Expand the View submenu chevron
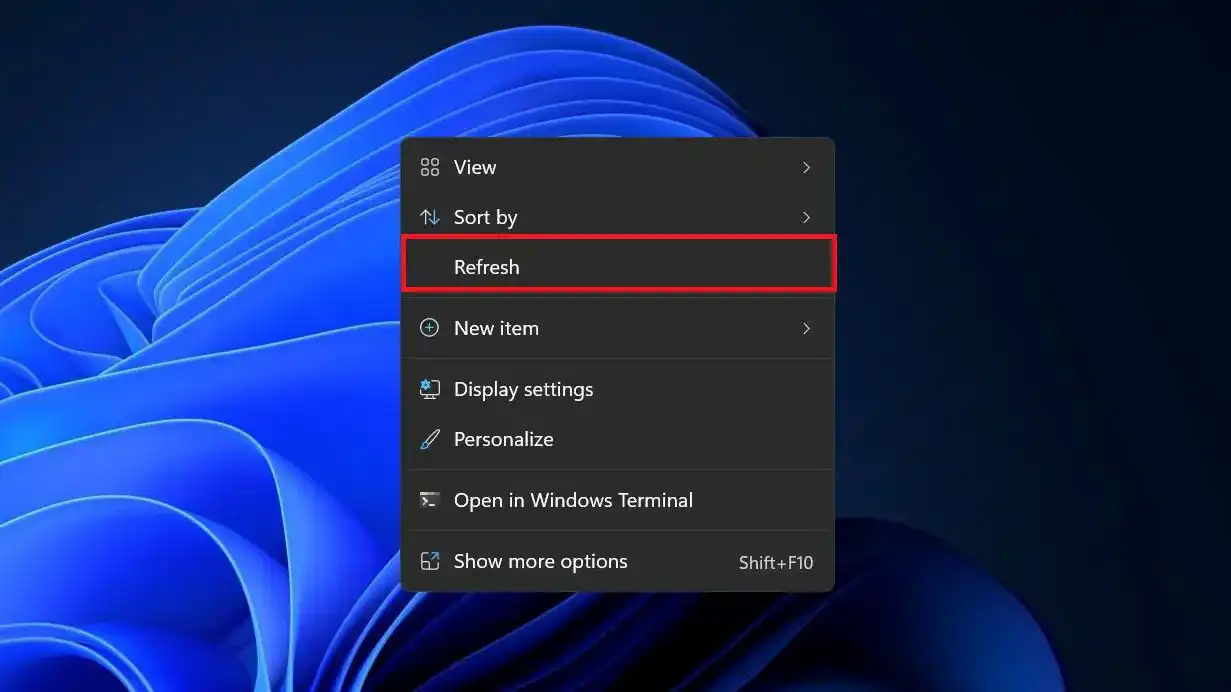Viewport: 1231px width, 692px height. pyautogui.click(x=806, y=167)
